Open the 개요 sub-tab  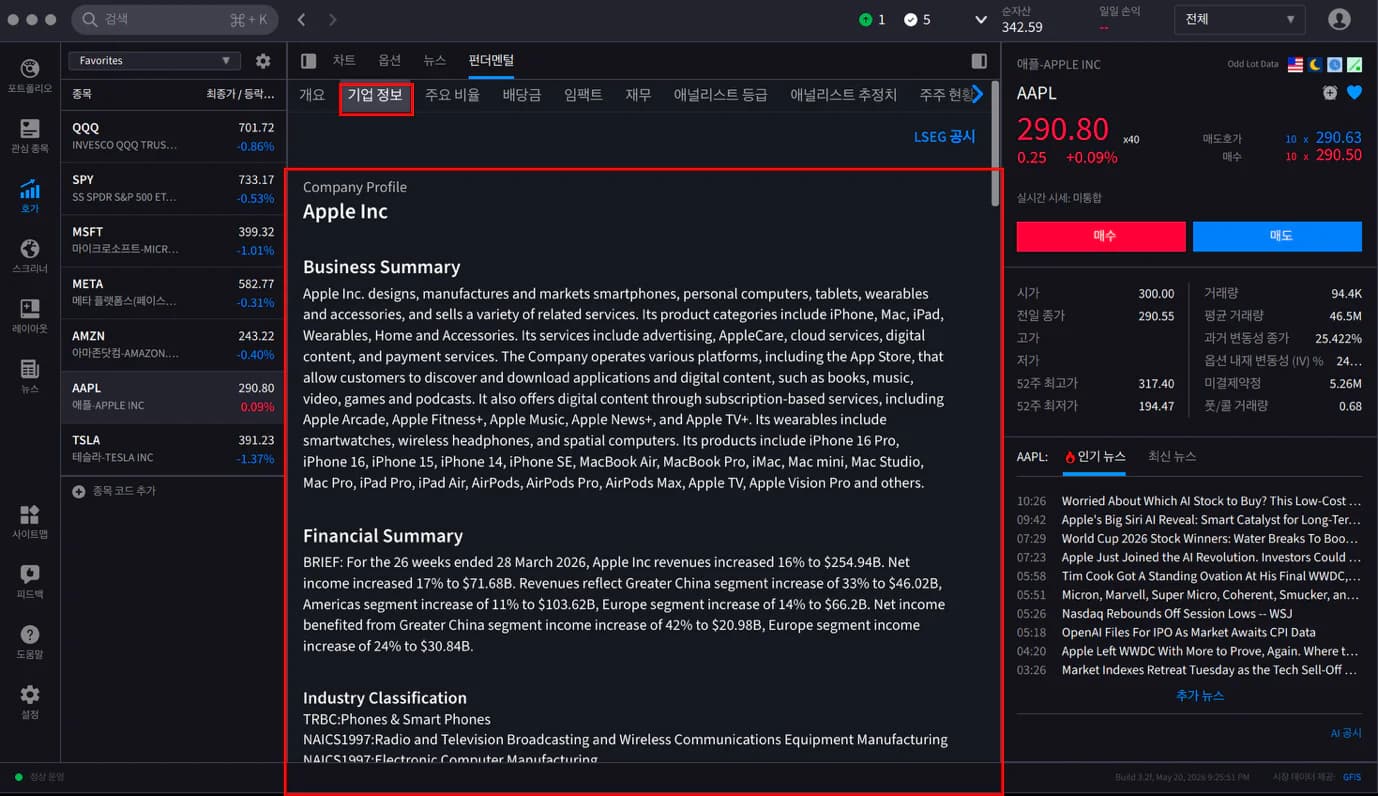click(x=312, y=95)
